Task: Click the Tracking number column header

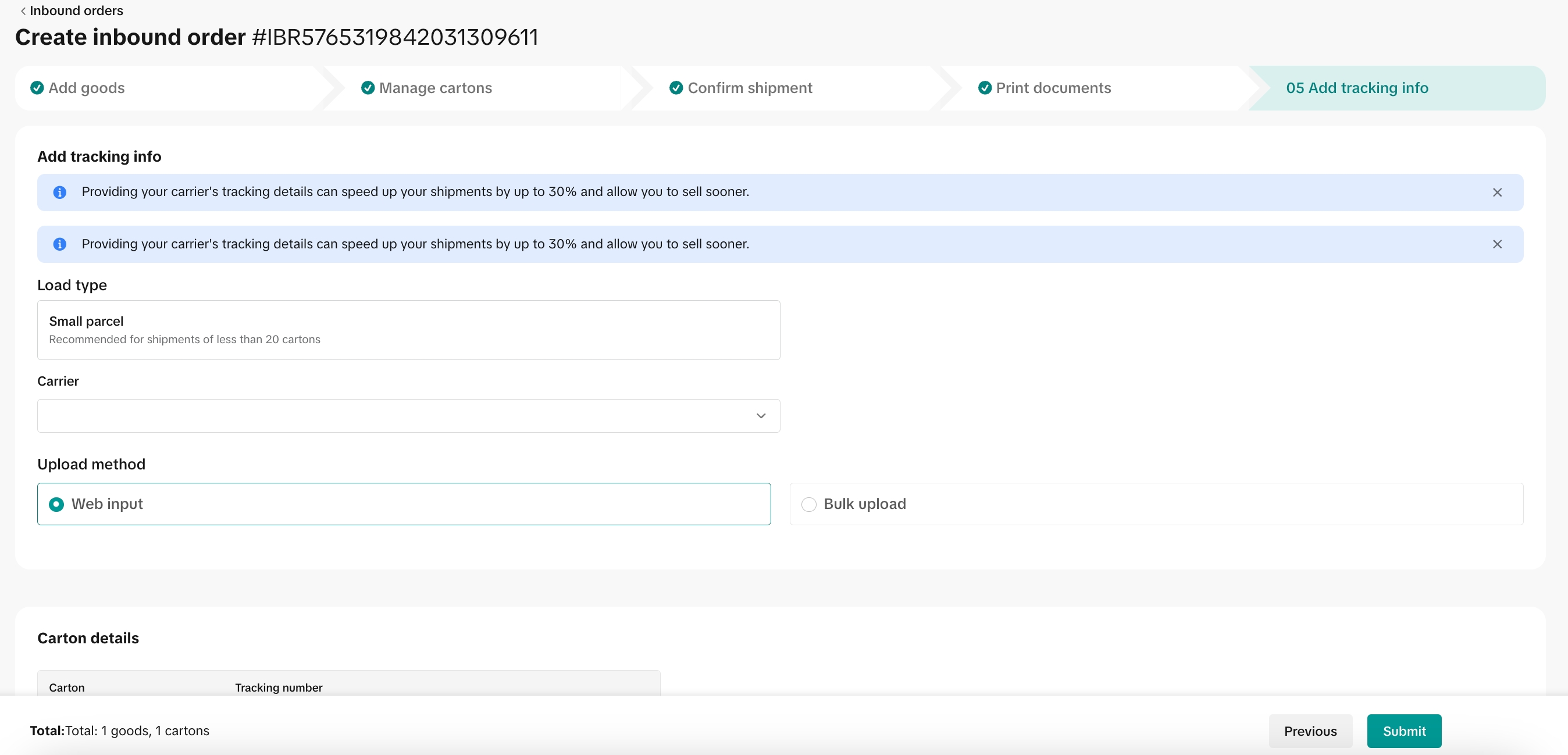Action: 278,687
